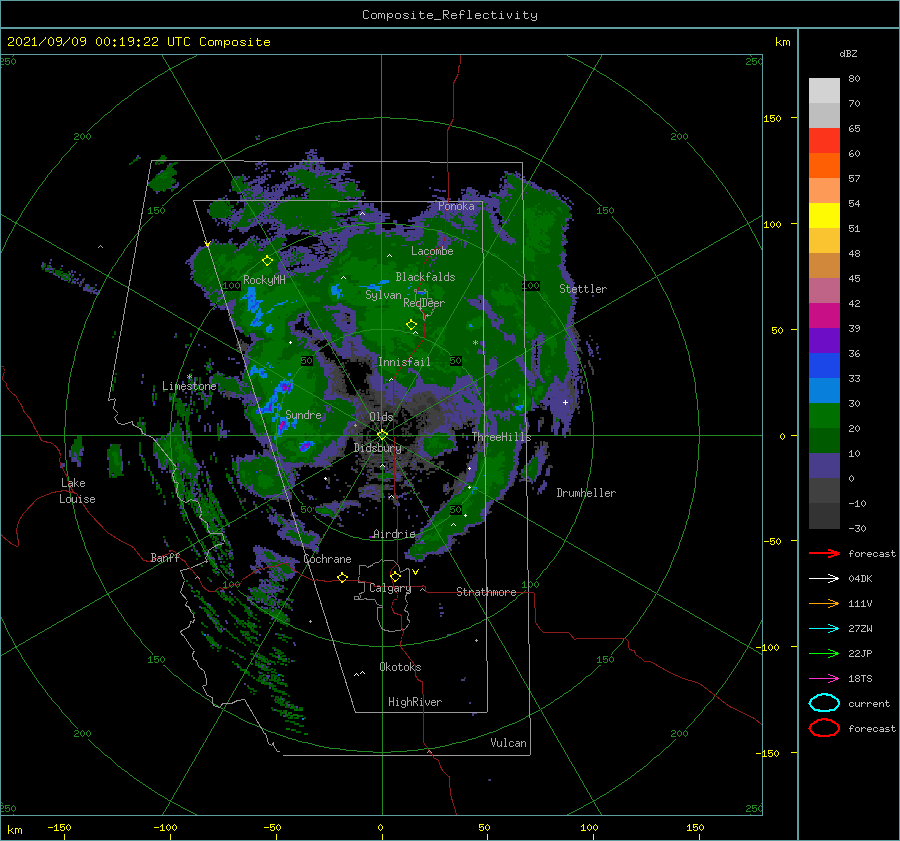Click the Limestone label
Viewport: 900px width, 841px height.
coord(189,386)
